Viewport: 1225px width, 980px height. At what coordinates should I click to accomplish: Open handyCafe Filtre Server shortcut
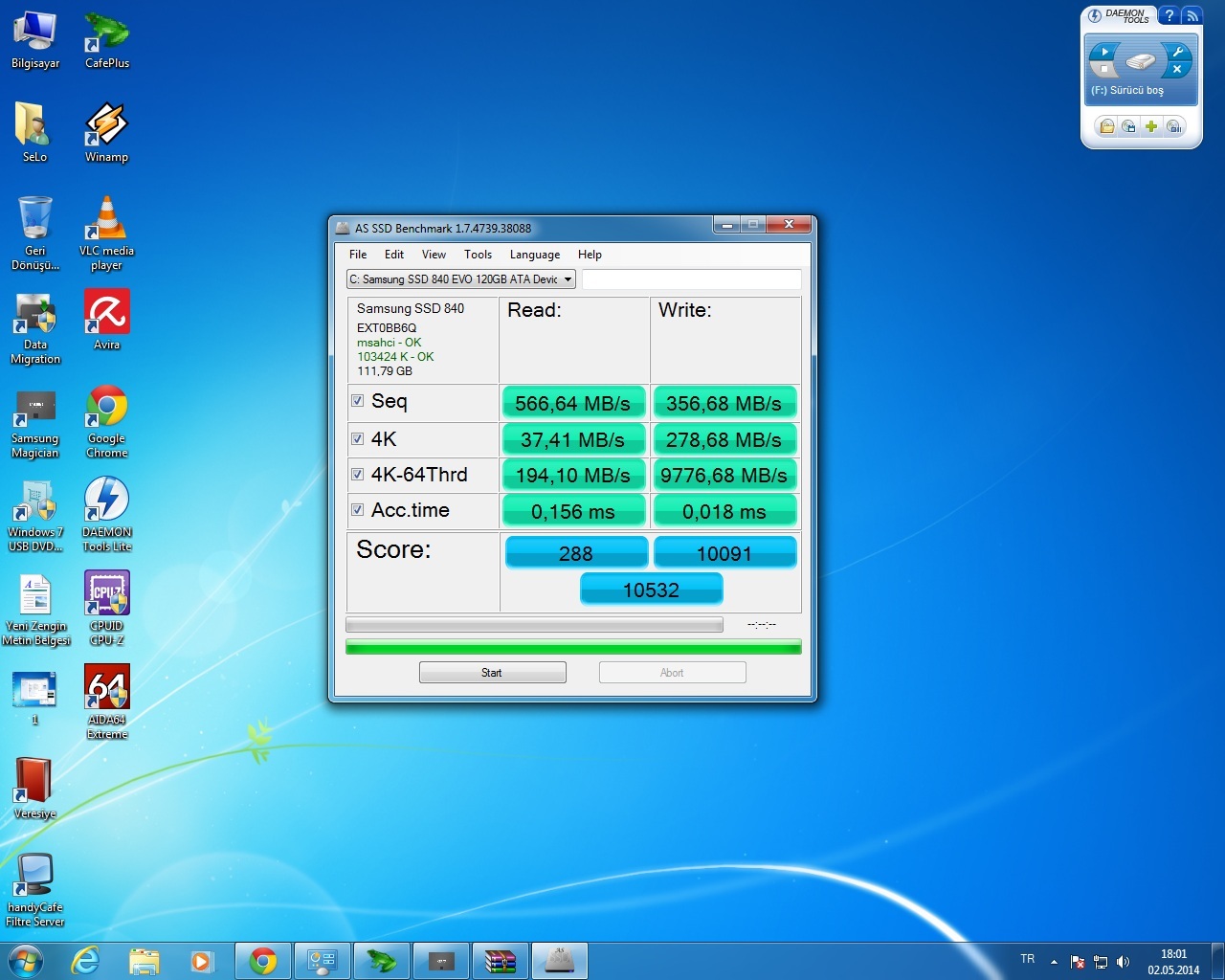[x=35, y=890]
